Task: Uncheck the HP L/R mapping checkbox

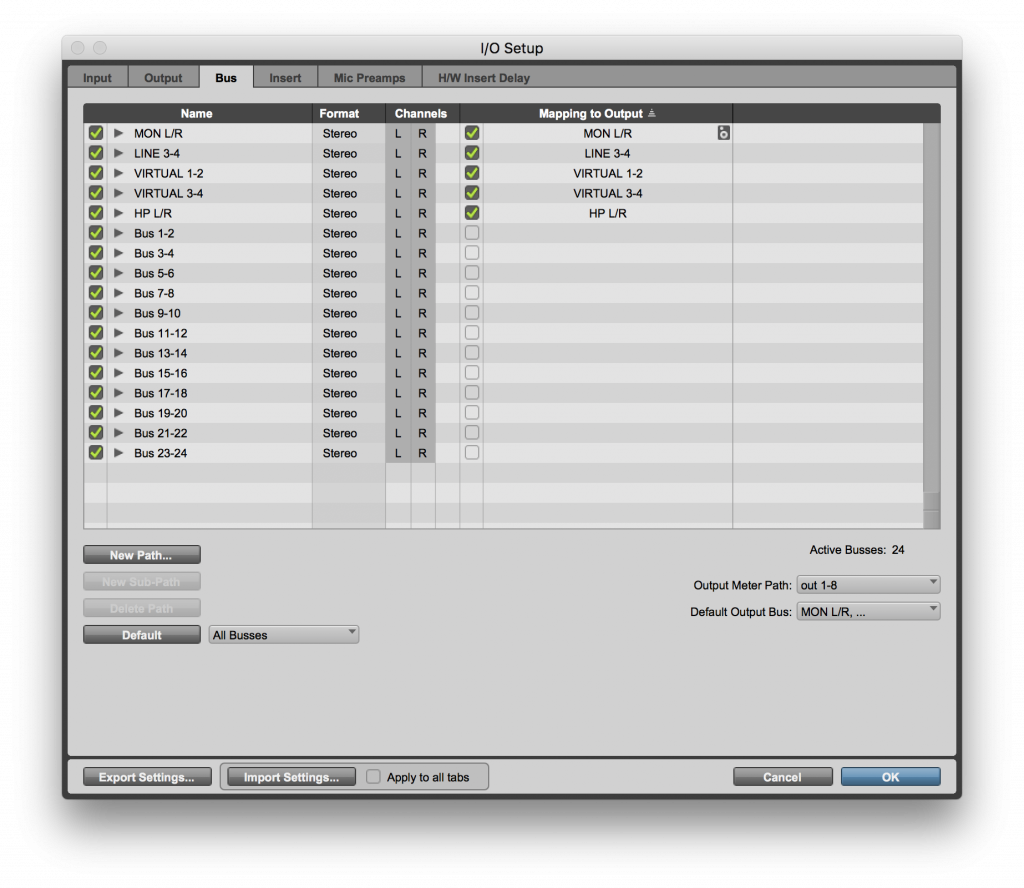Action: point(471,213)
